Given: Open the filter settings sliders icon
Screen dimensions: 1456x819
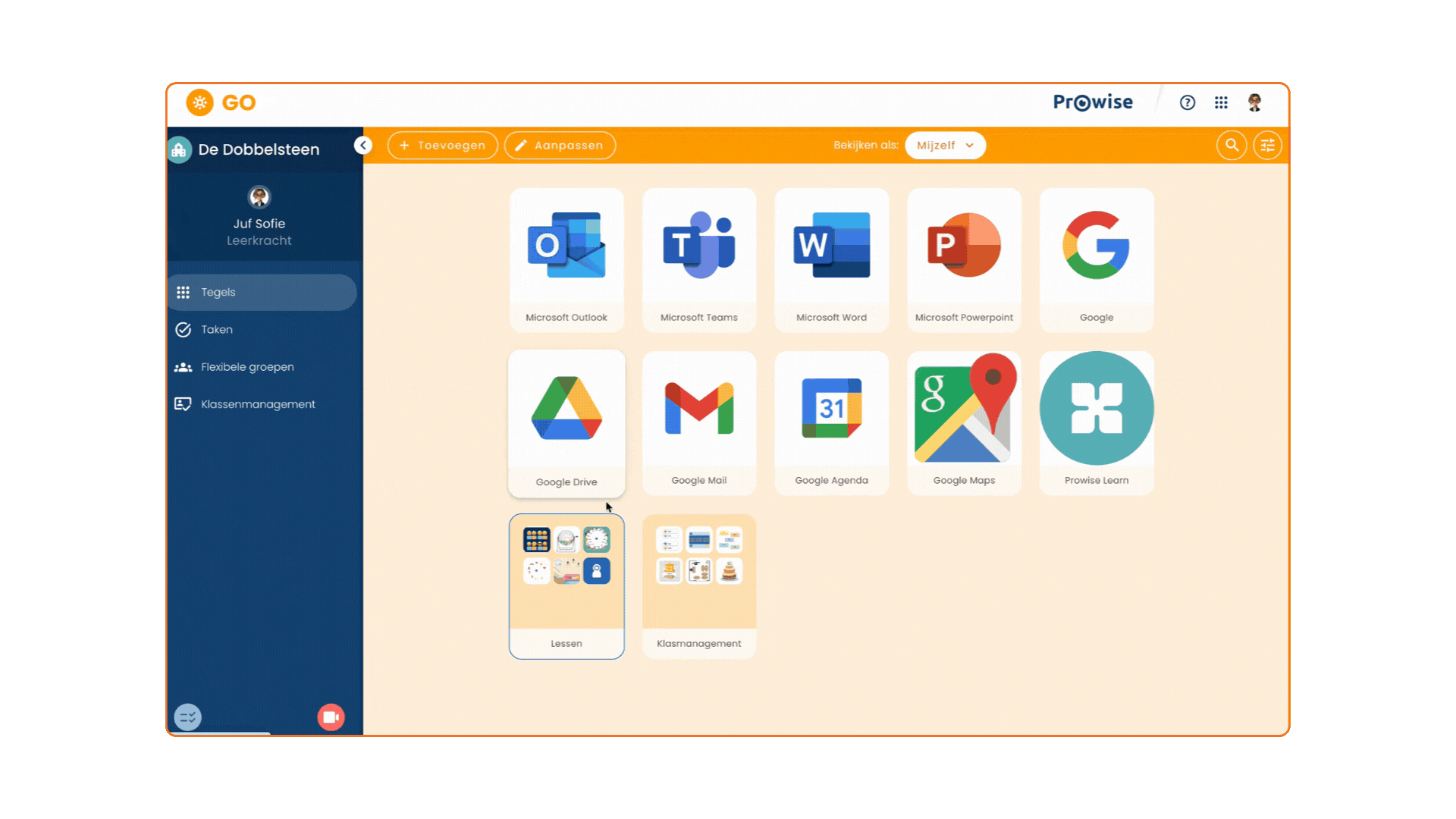Looking at the screenshot, I should (1267, 145).
